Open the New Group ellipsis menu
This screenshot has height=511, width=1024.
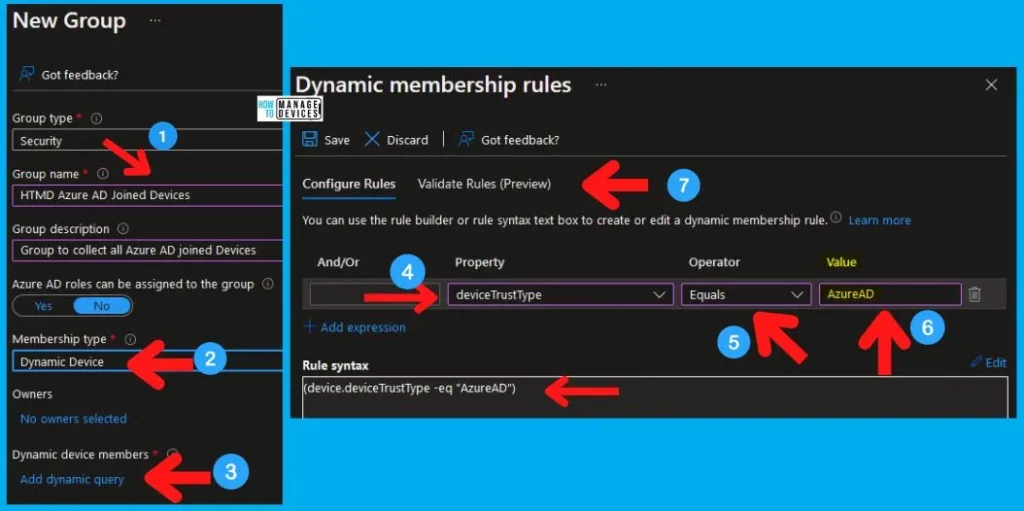(155, 21)
